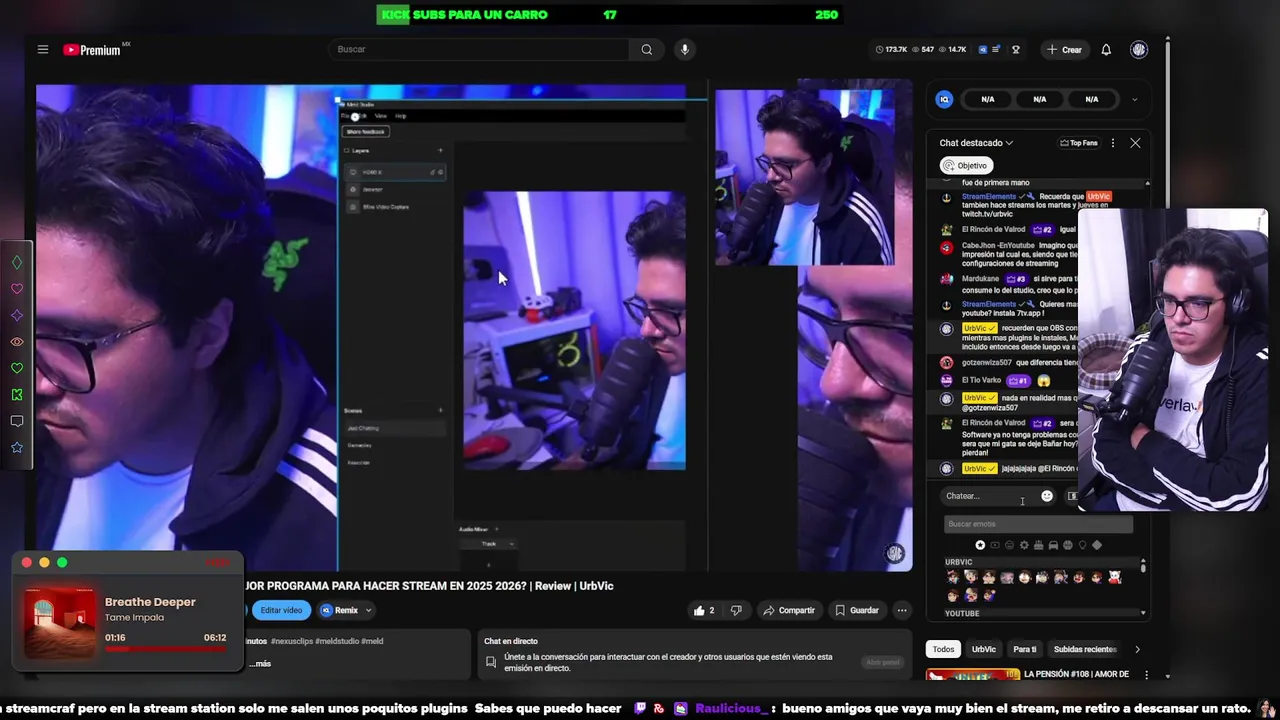Click the blue IQ badge icon
This screenshot has height=720, width=1280.
[944, 99]
